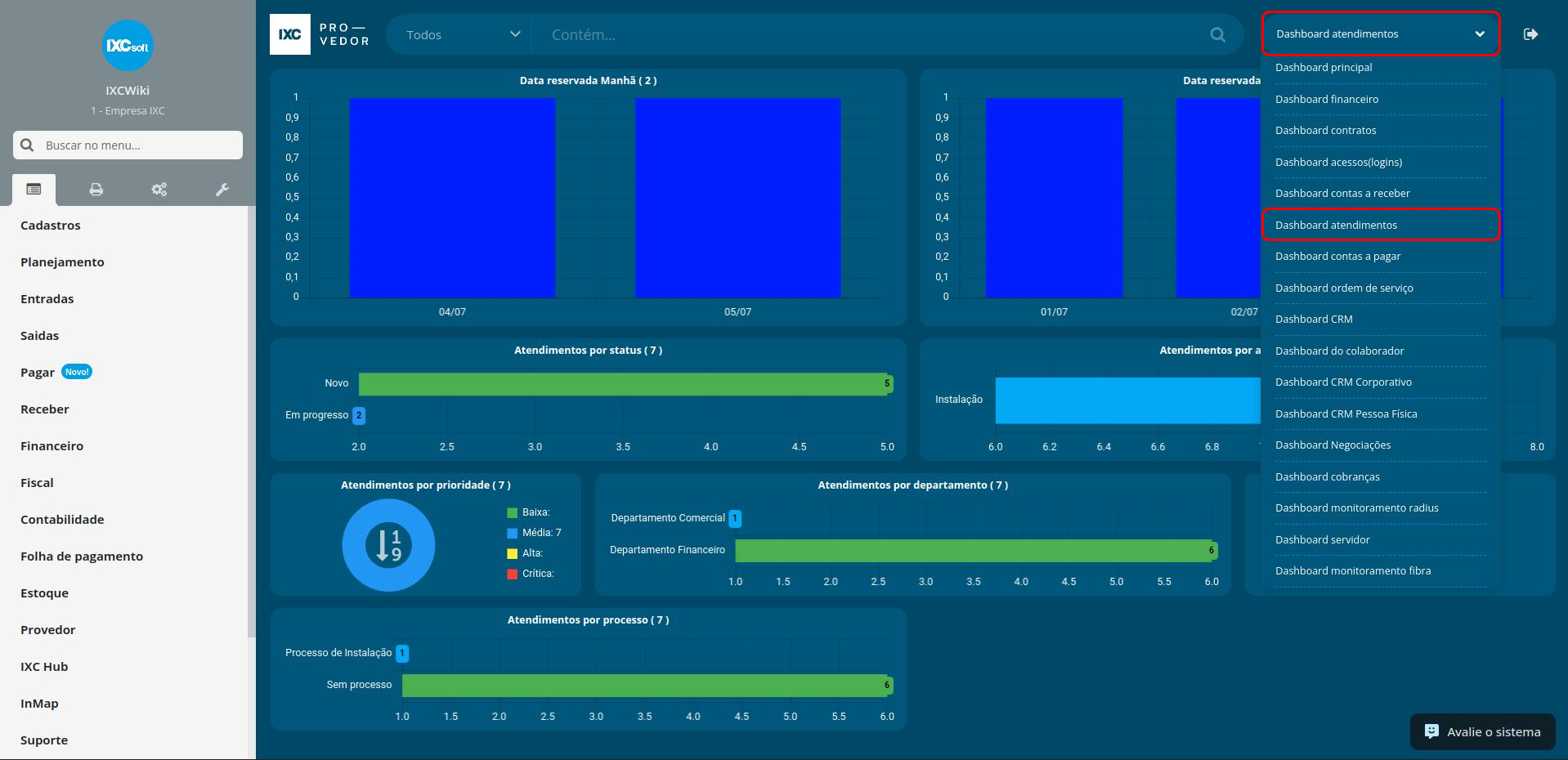This screenshot has width=1568, height=760.
Task: Click the IXC Provedor logo
Action: (320, 34)
